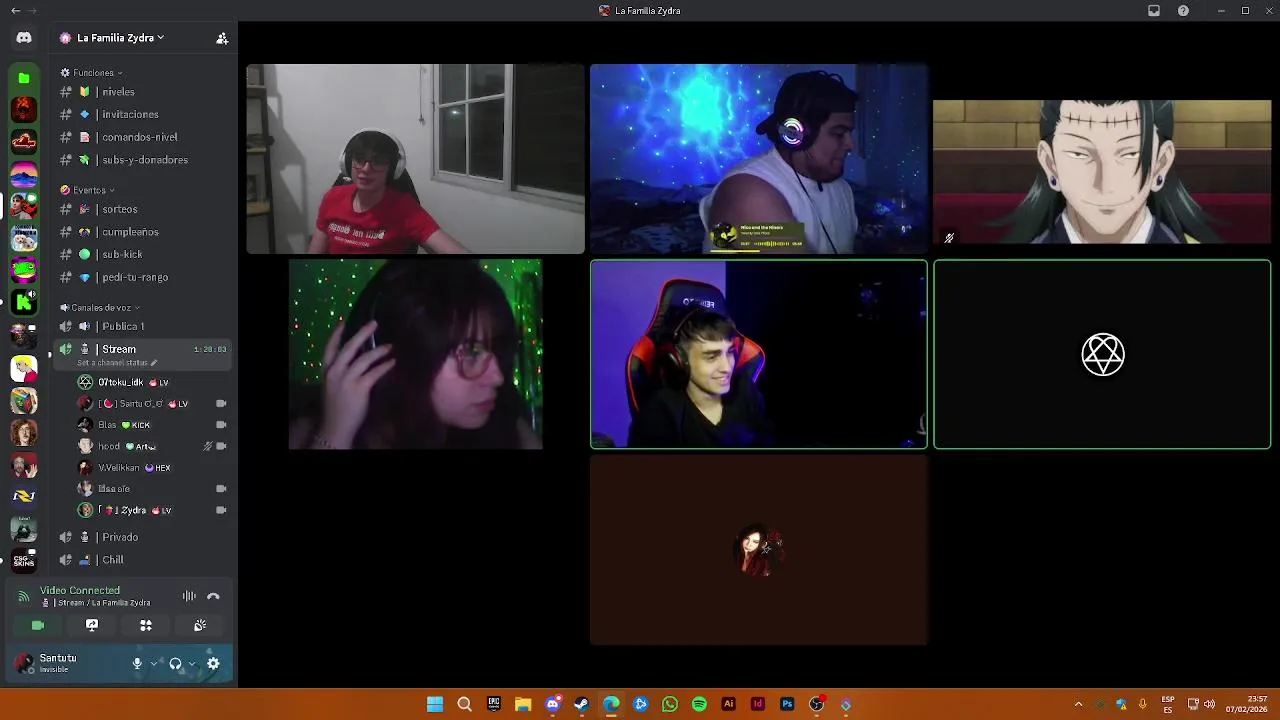
Task: Open the purple mountain landscape server icon
Action: tap(24, 174)
